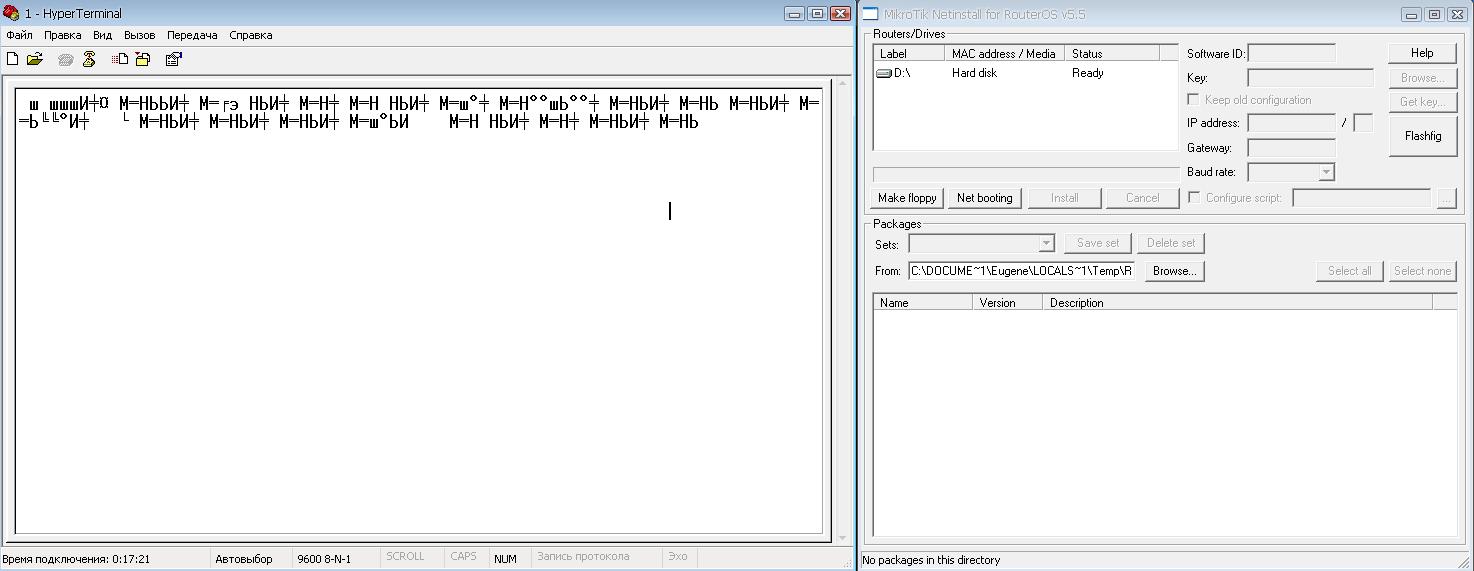Toggle the Keep old configuration checkbox

(x=1193, y=100)
